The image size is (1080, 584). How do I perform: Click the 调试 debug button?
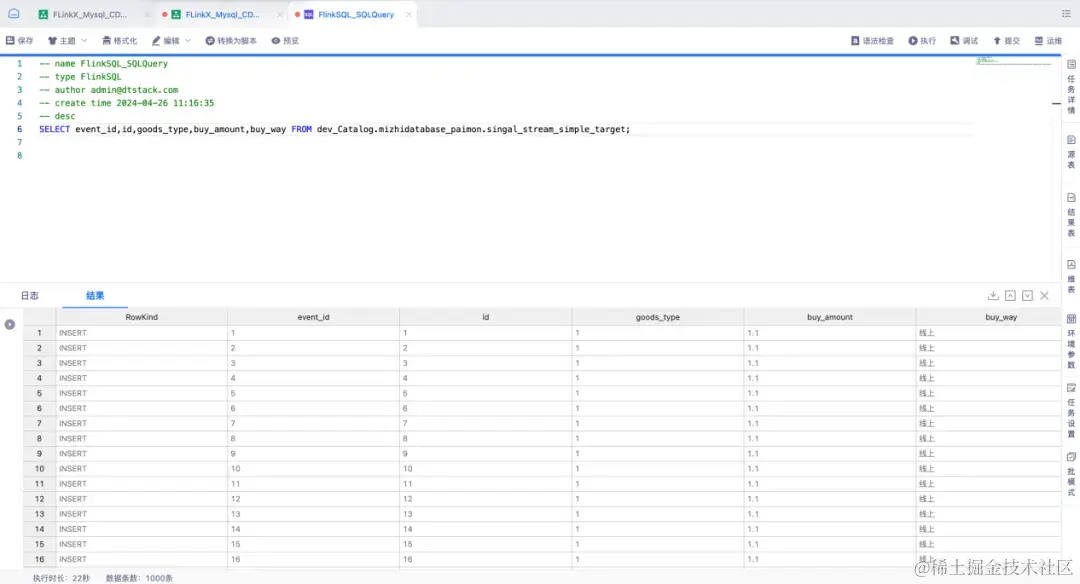pyautogui.click(x=964, y=41)
